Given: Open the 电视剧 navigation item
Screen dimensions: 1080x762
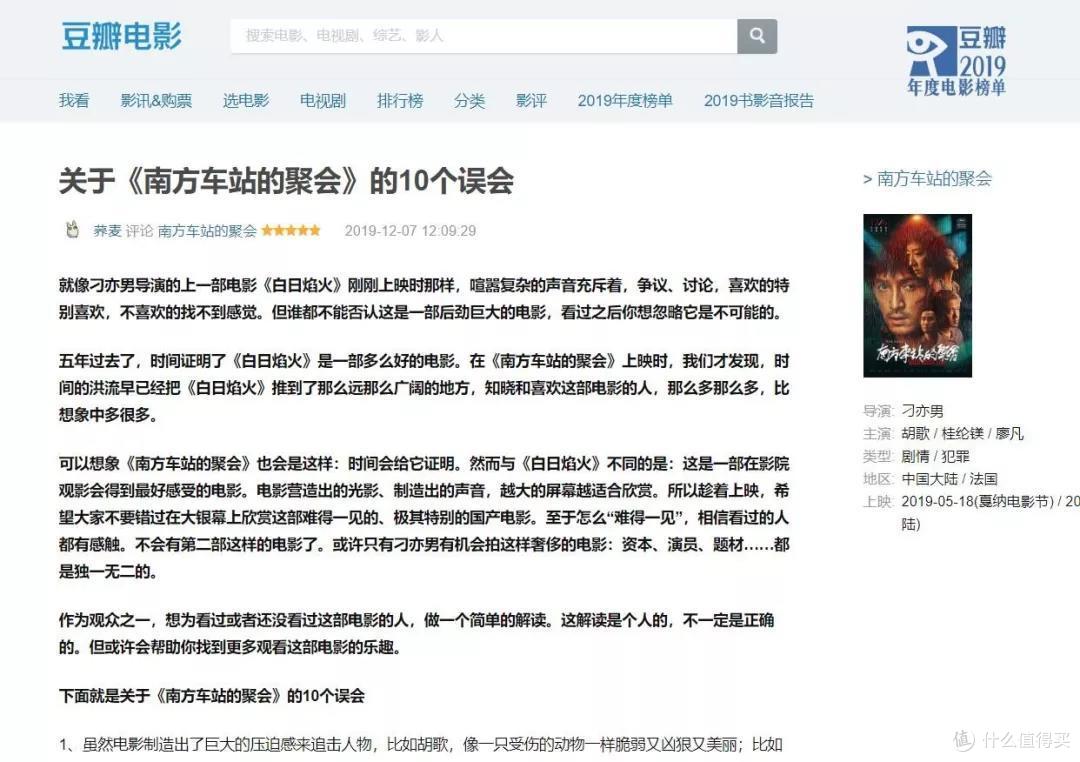Looking at the screenshot, I should tap(322, 101).
